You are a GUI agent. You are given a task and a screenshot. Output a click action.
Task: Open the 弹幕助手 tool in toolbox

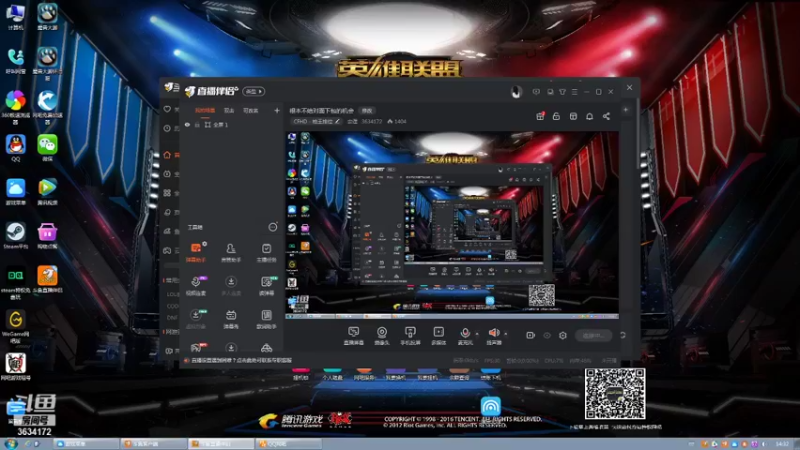(x=196, y=252)
